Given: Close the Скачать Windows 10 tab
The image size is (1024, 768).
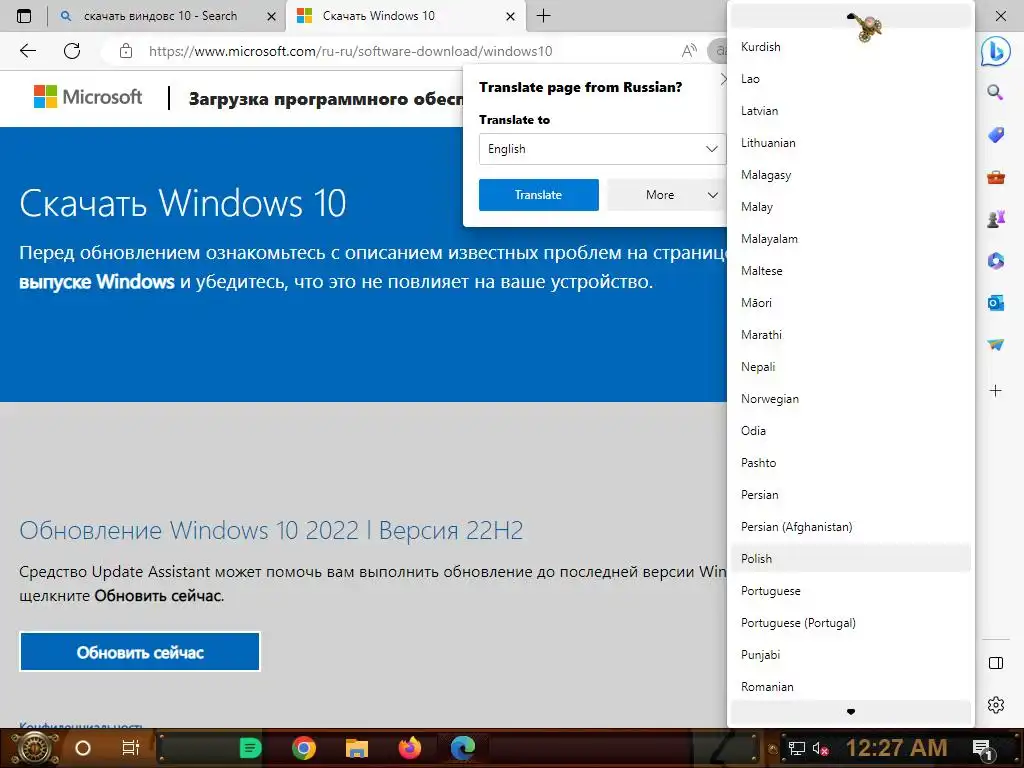Looking at the screenshot, I should click(x=511, y=16).
